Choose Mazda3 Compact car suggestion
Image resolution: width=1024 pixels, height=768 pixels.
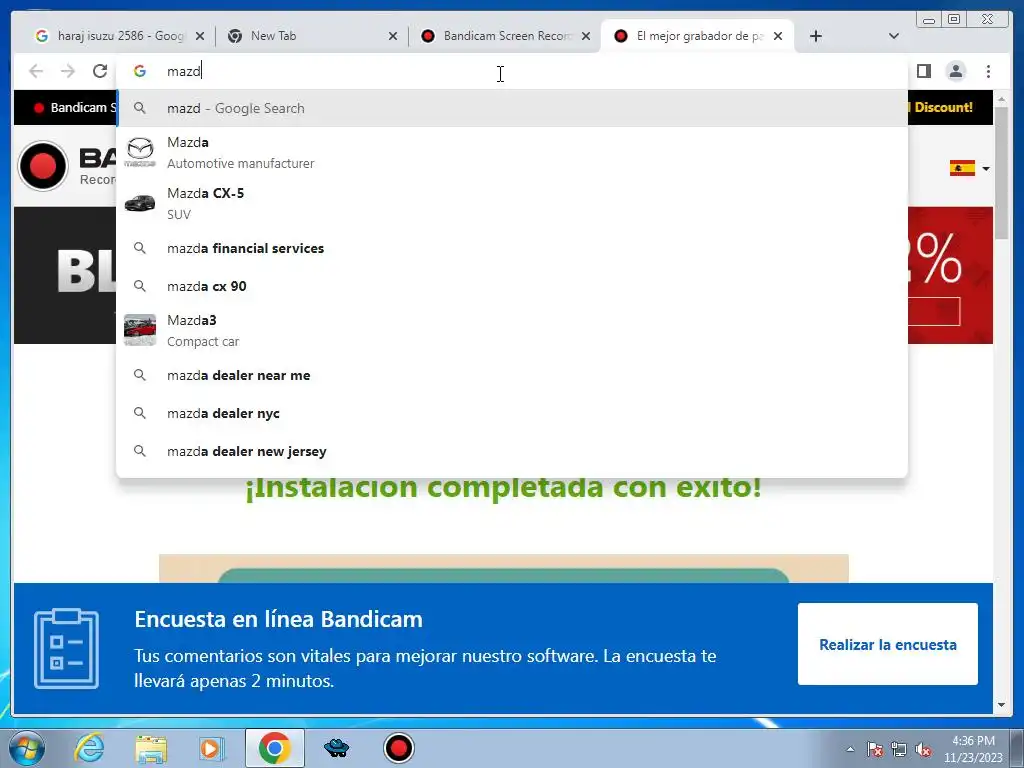(511, 330)
